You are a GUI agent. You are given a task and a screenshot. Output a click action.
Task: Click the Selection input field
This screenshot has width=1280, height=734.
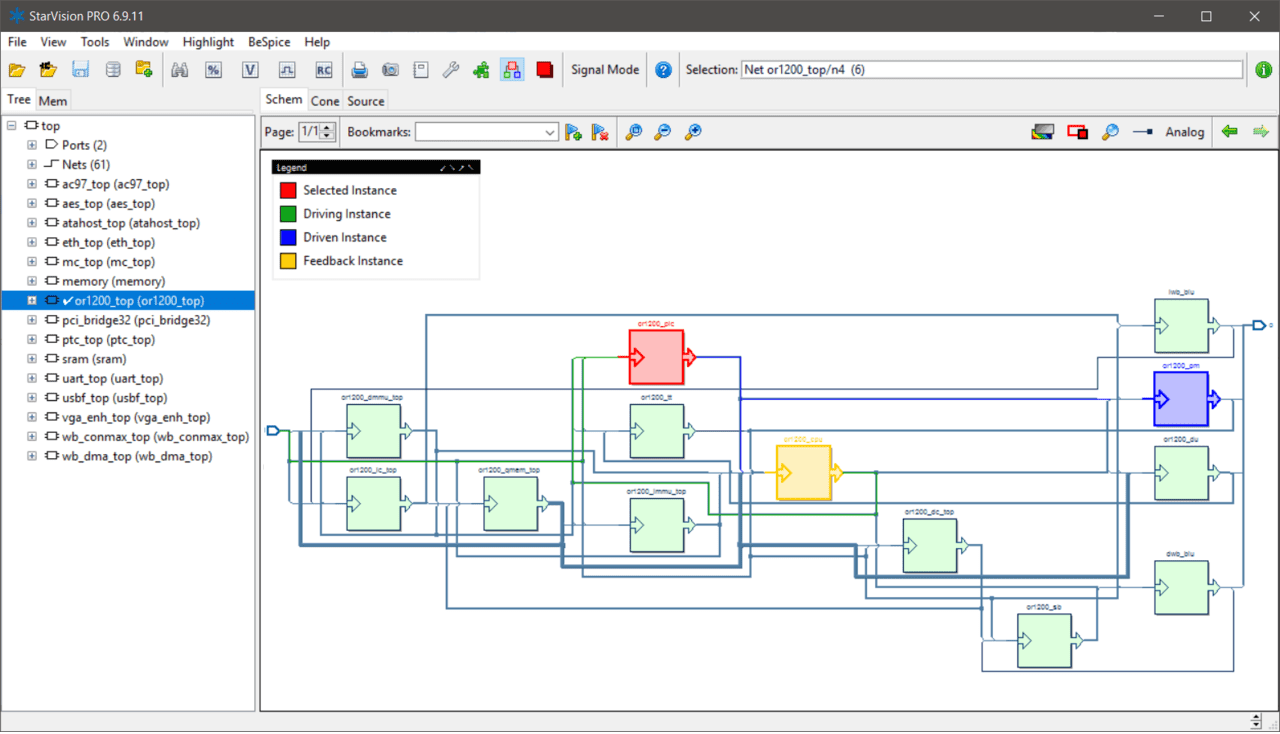point(990,70)
